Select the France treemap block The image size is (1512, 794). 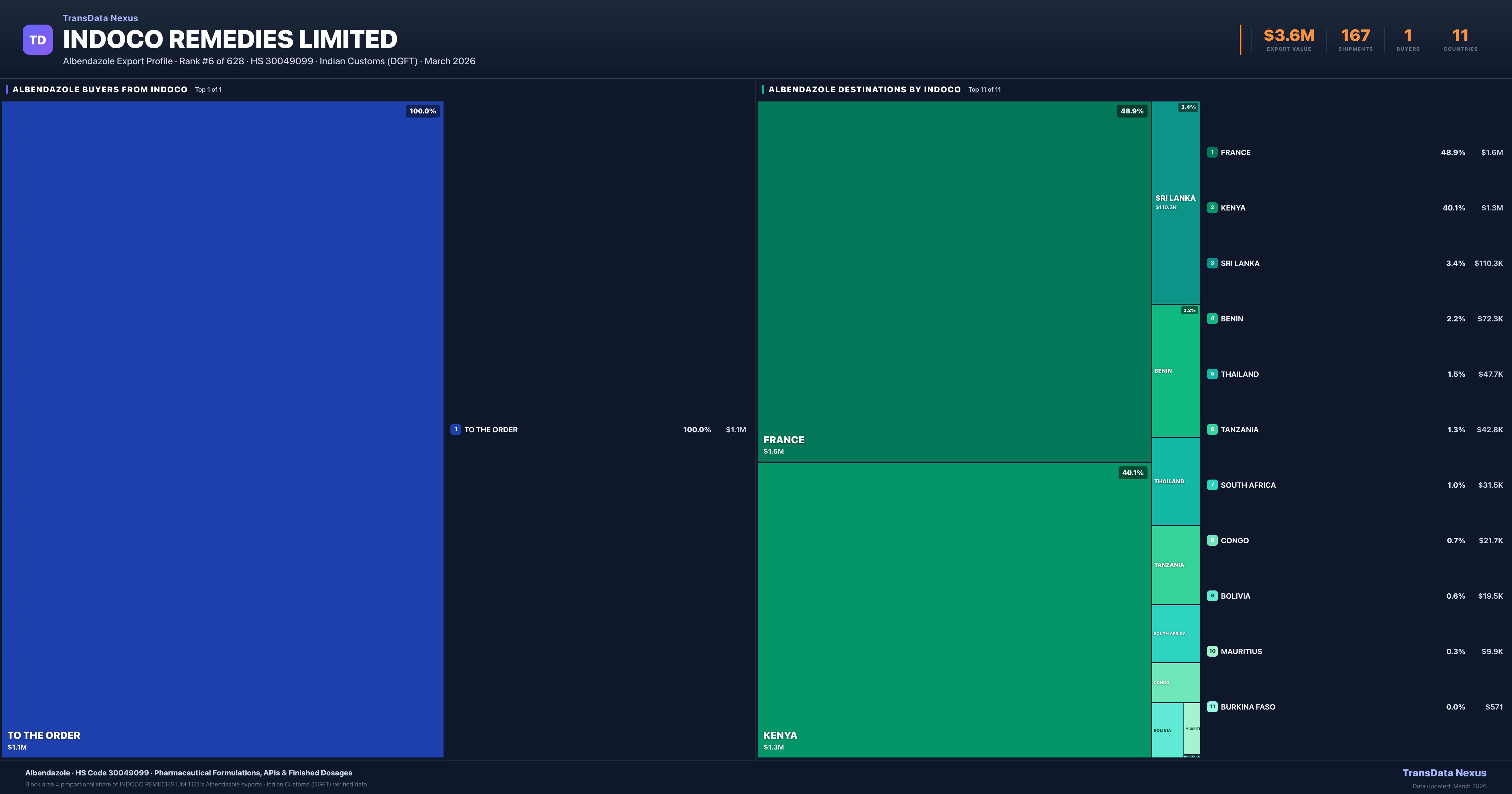[954, 282]
